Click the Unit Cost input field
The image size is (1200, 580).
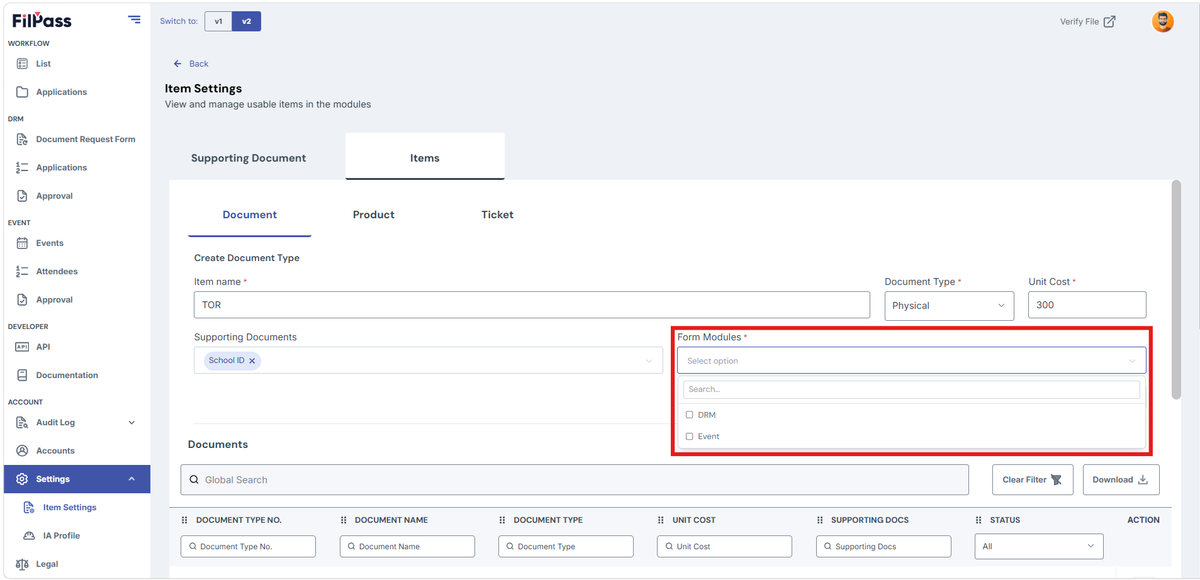tap(1087, 306)
